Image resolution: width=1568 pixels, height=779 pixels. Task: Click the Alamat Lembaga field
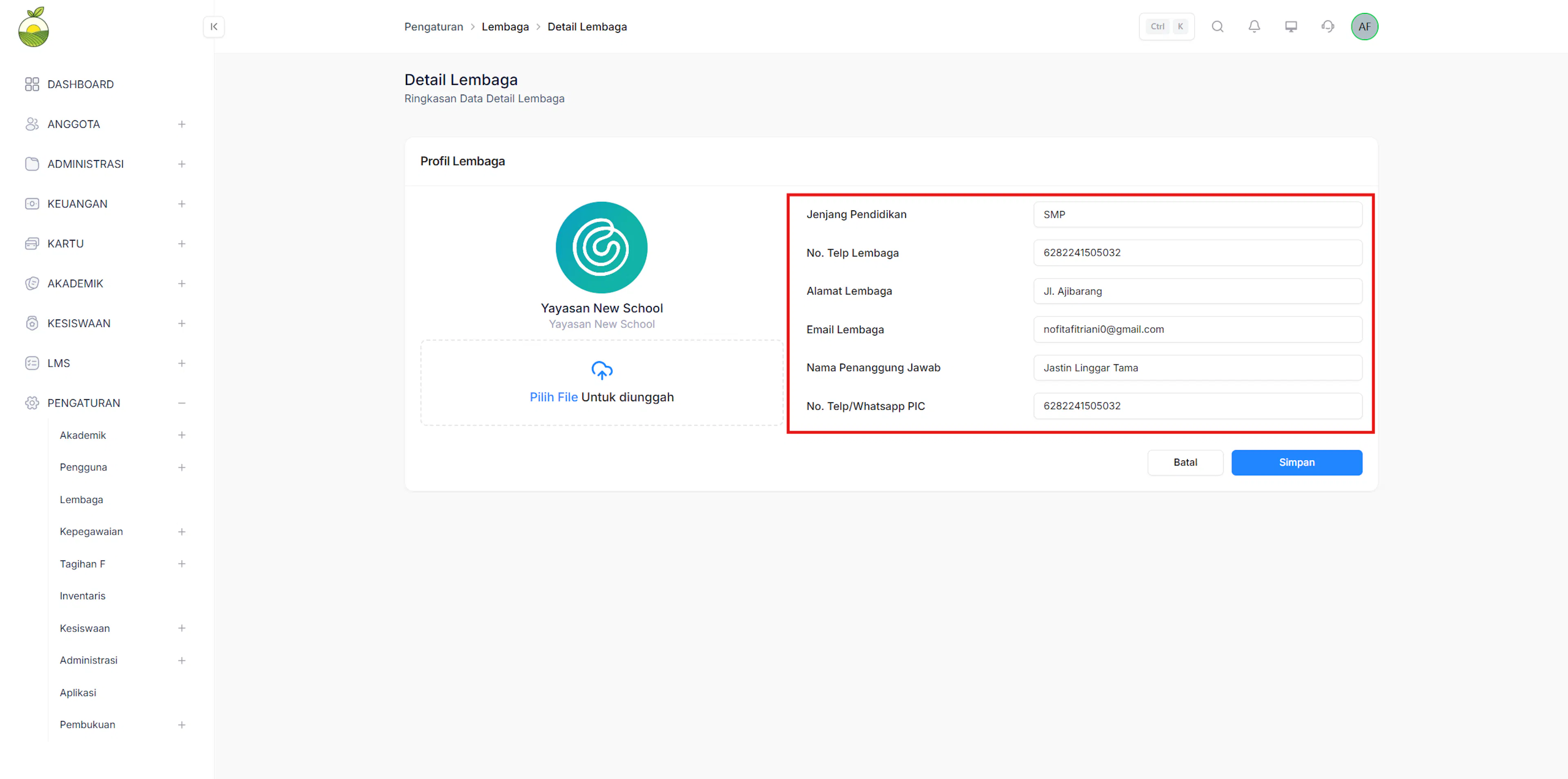click(1197, 291)
